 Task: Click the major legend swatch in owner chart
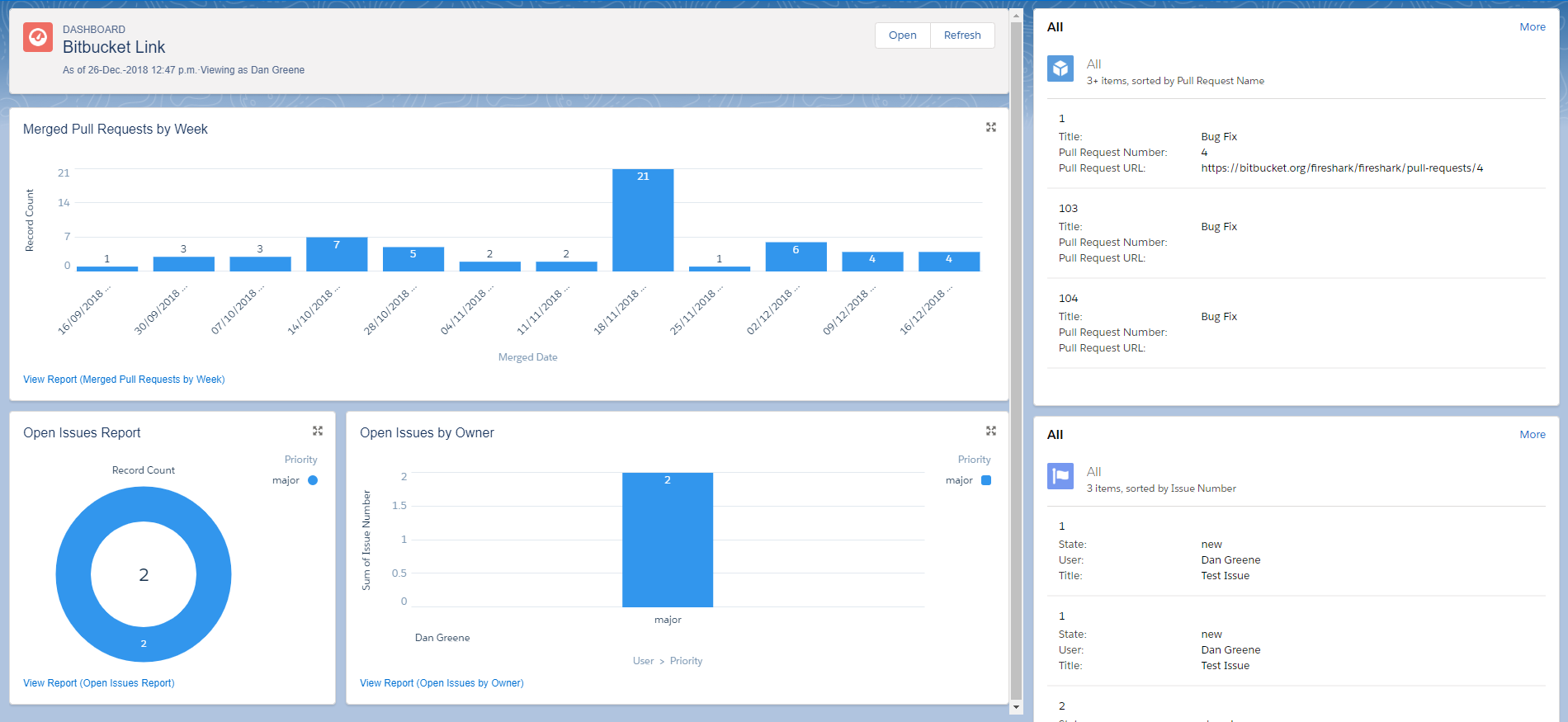click(x=985, y=480)
